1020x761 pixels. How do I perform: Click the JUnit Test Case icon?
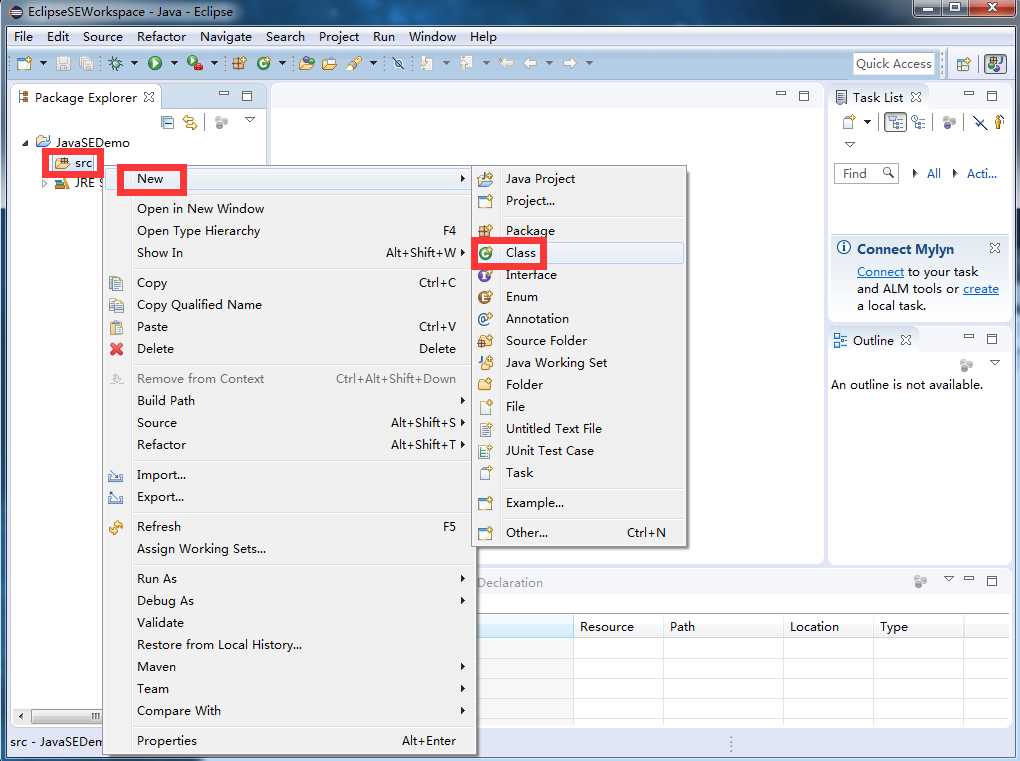tap(485, 451)
